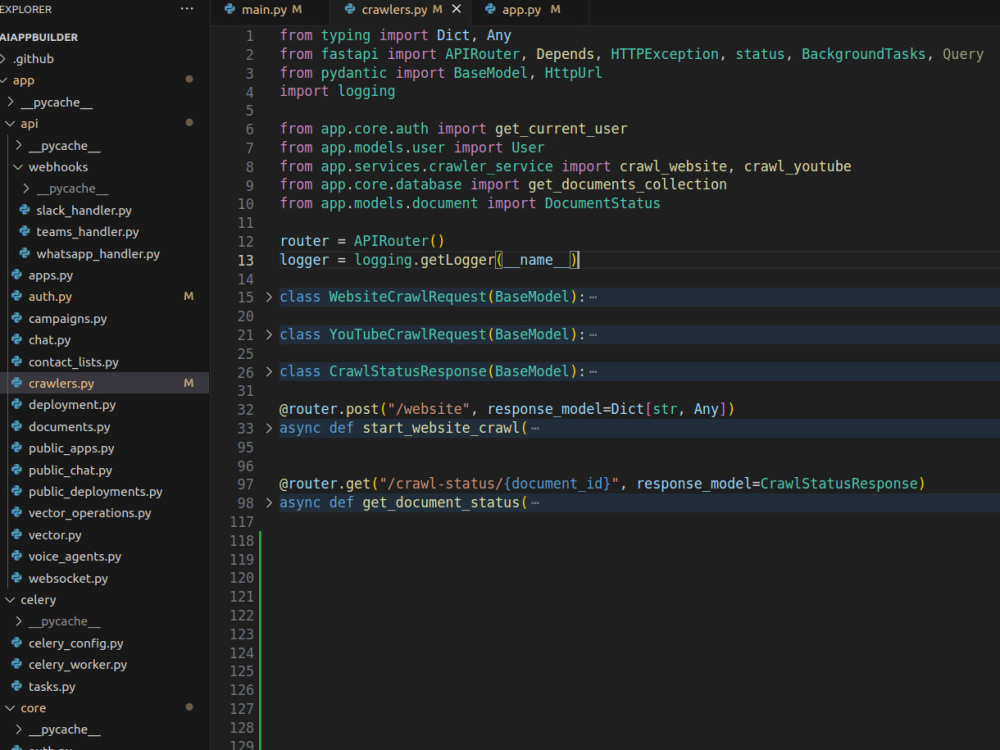
Task: Click the fold ellipsis after get_document_status(
Action: (535, 503)
